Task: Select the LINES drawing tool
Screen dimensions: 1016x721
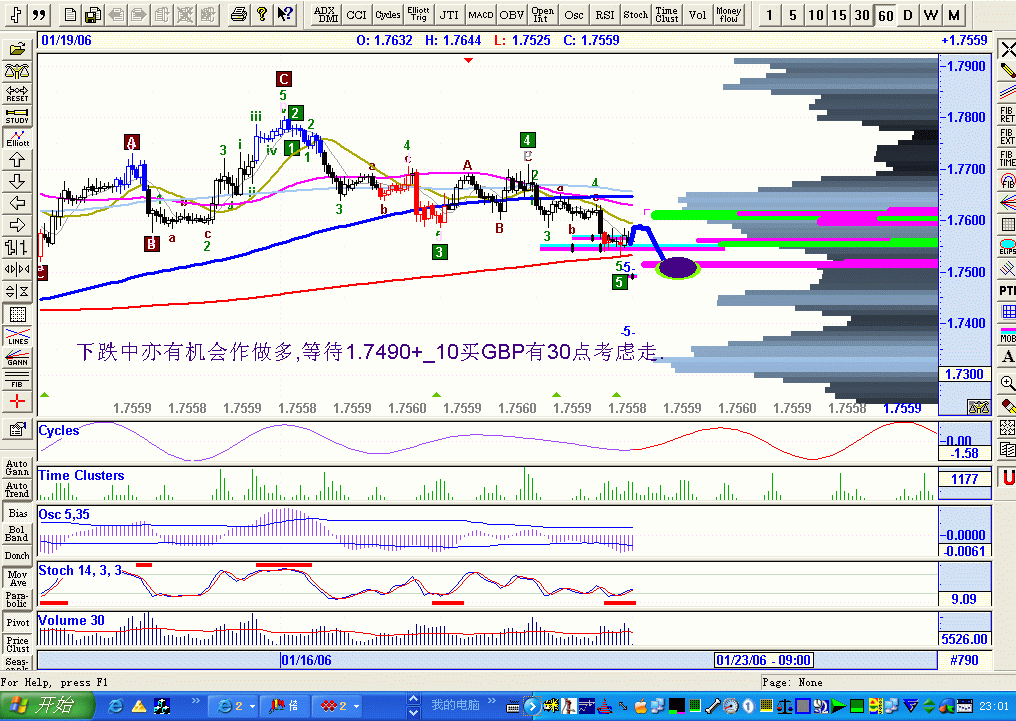Action: tap(17, 336)
